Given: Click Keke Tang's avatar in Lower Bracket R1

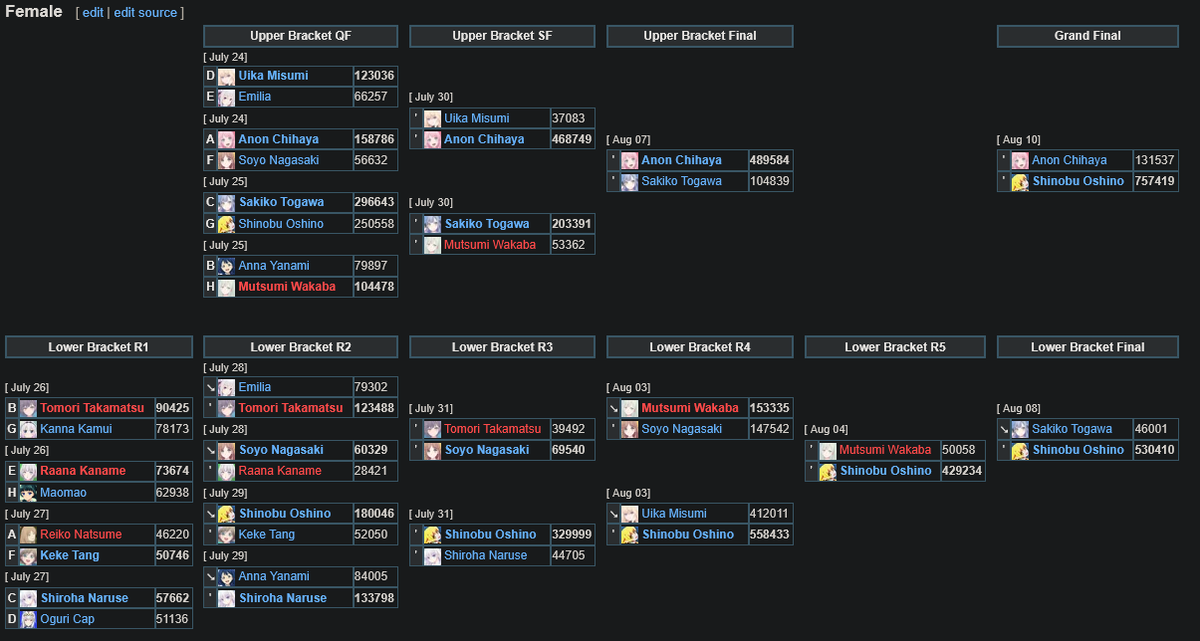Looking at the screenshot, I should (29, 555).
